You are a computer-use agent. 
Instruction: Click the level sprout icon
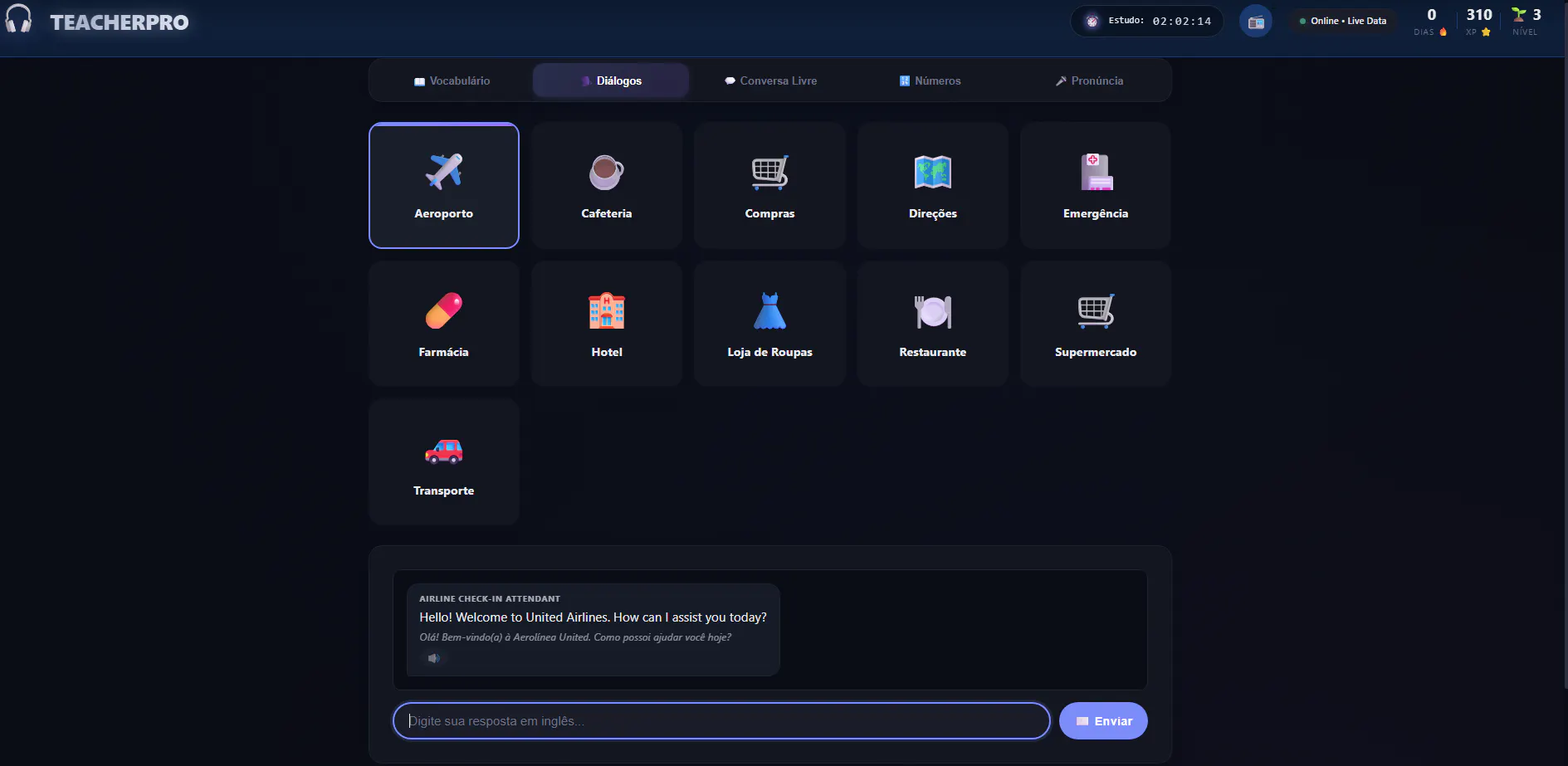tap(1519, 14)
